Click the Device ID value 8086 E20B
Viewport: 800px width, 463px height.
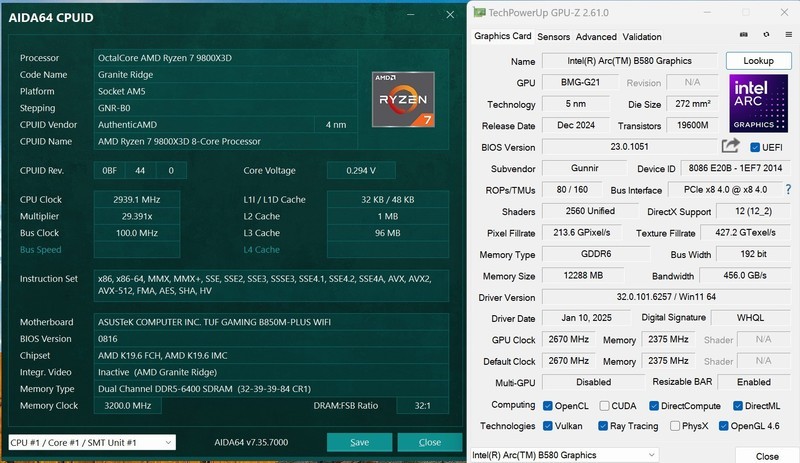(735, 168)
